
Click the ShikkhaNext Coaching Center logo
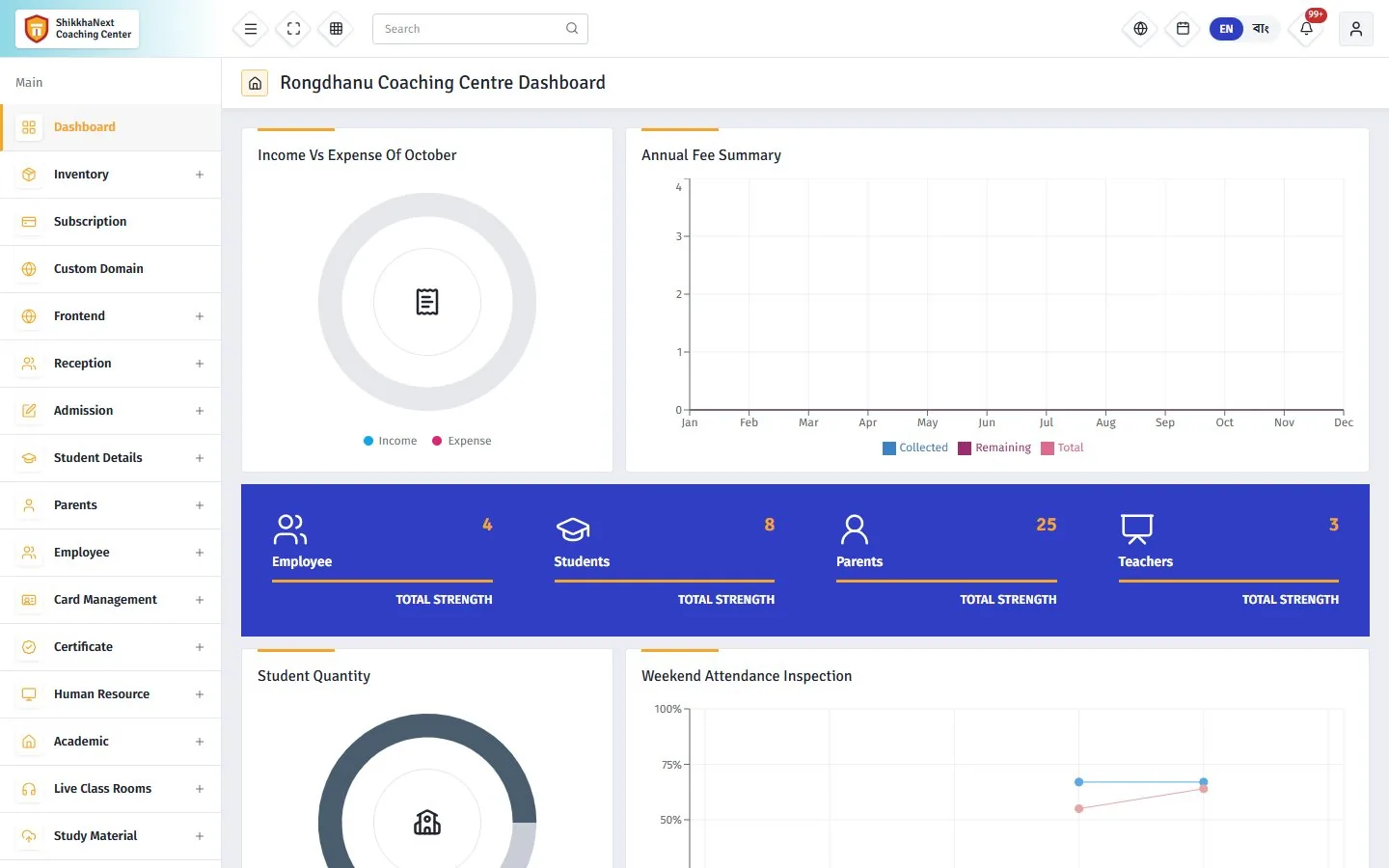click(x=77, y=29)
